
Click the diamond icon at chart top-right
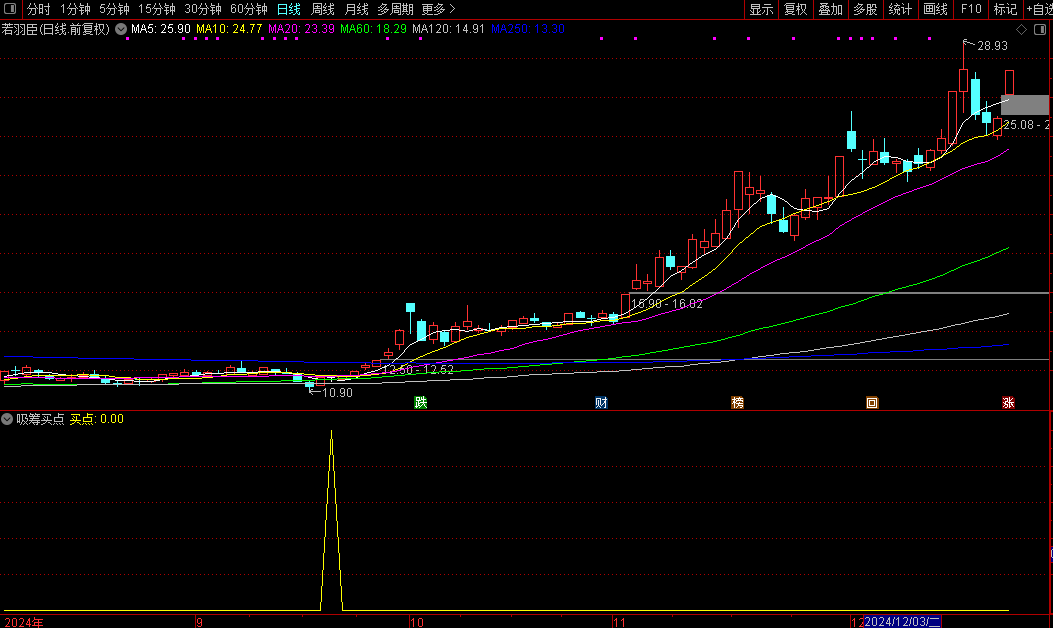pos(1021,30)
